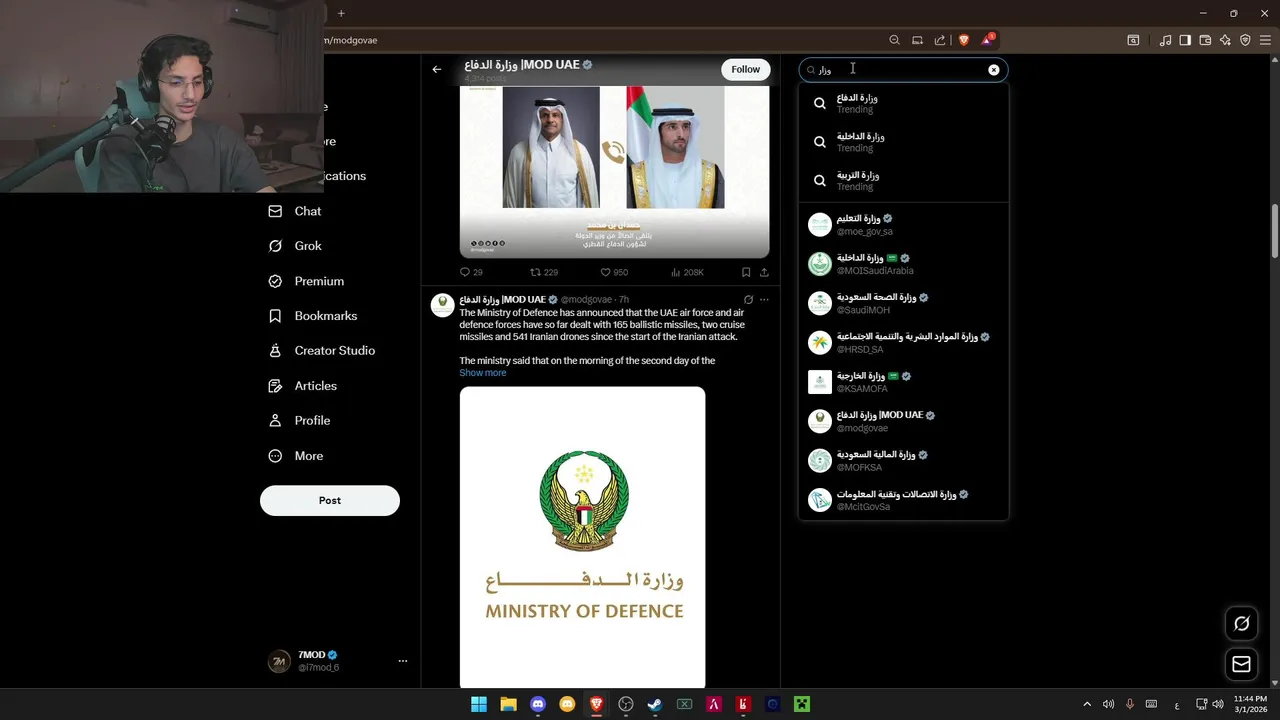Open the Windows Start menu
This screenshot has height=720, width=1280.
coord(479,704)
